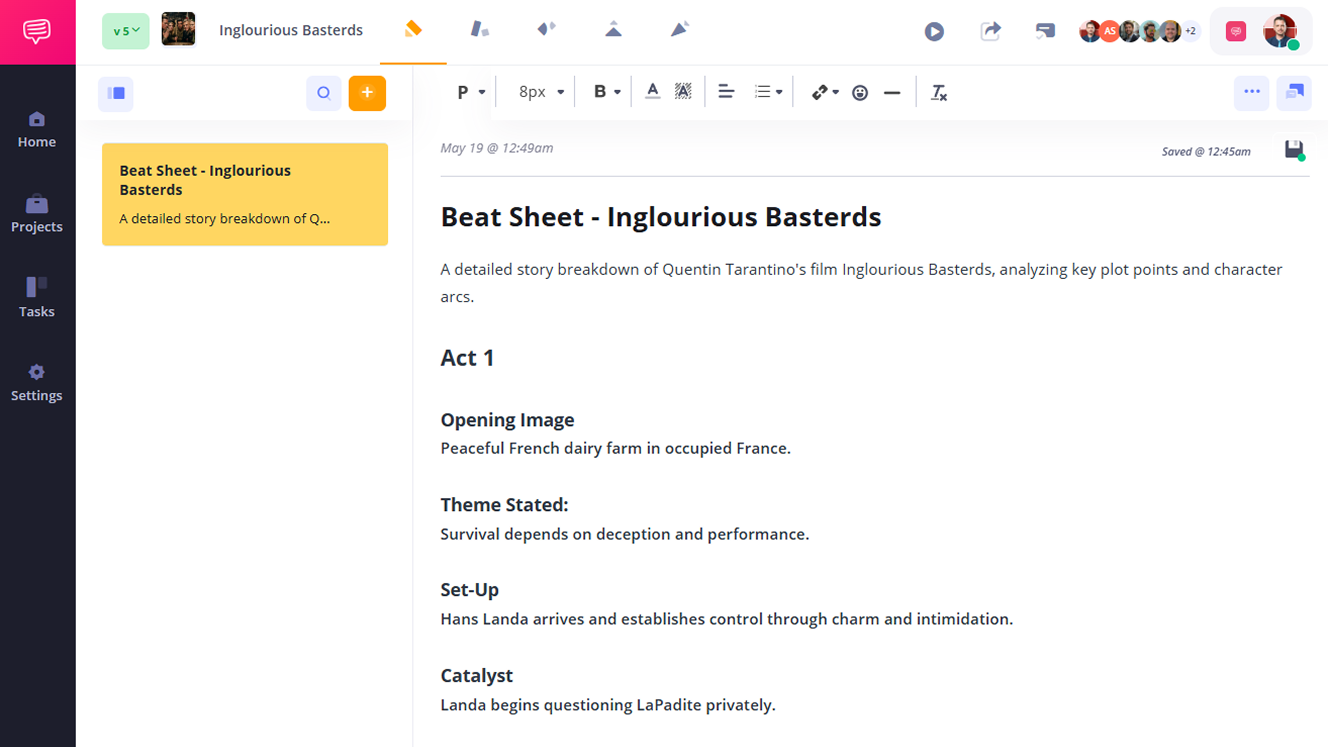Click the play preview icon
1328x747 pixels.
[x=934, y=32]
